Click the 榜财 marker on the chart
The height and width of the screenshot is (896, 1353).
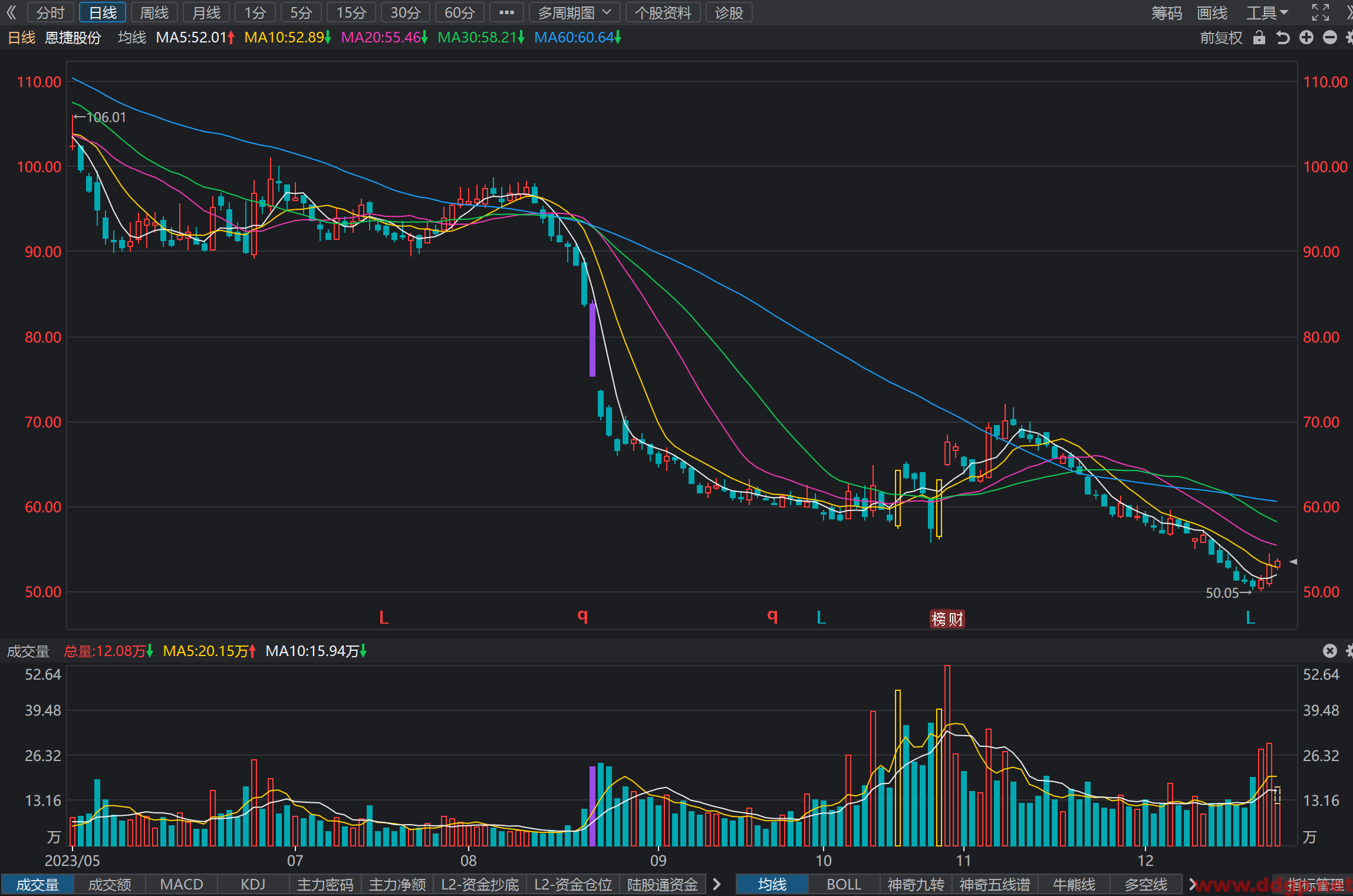point(947,619)
